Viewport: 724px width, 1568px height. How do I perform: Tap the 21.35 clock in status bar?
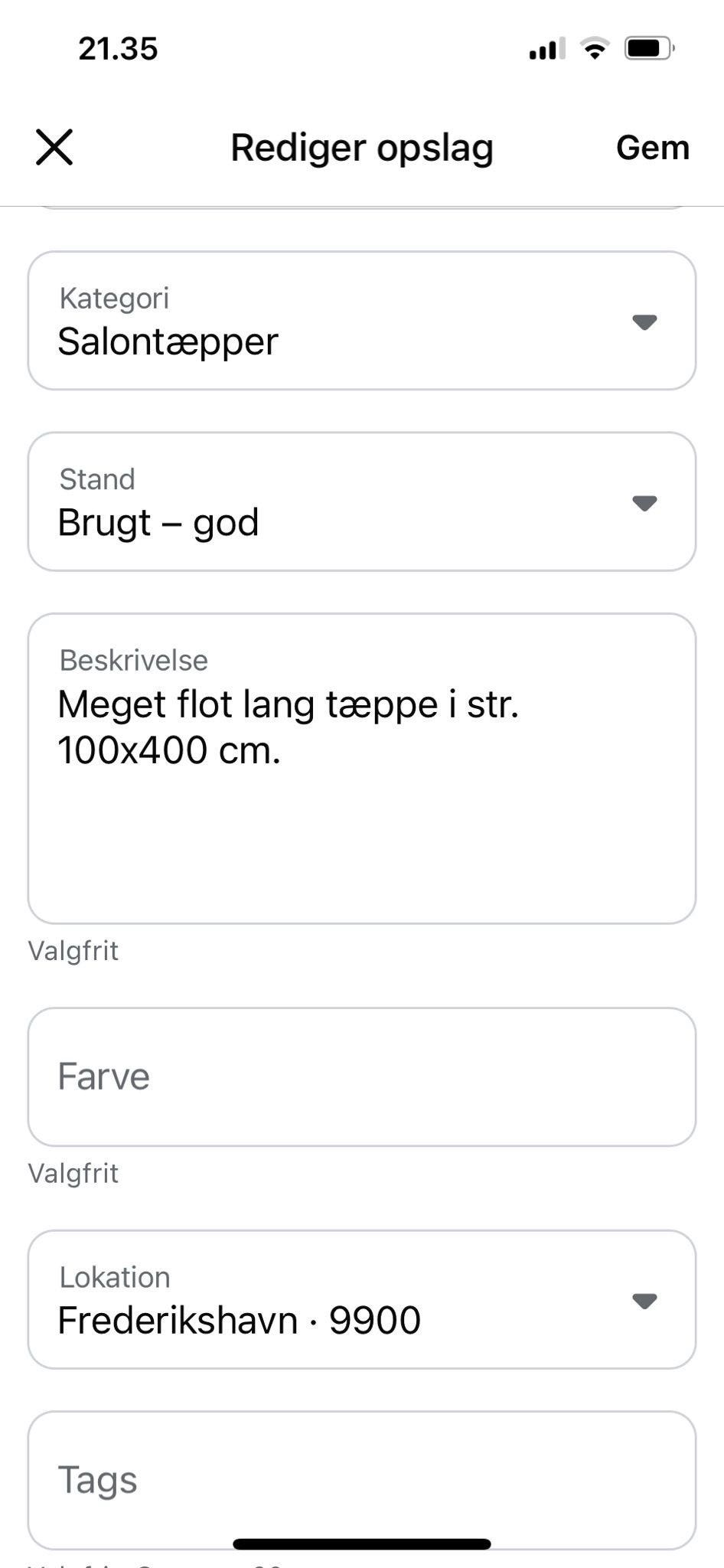118,49
